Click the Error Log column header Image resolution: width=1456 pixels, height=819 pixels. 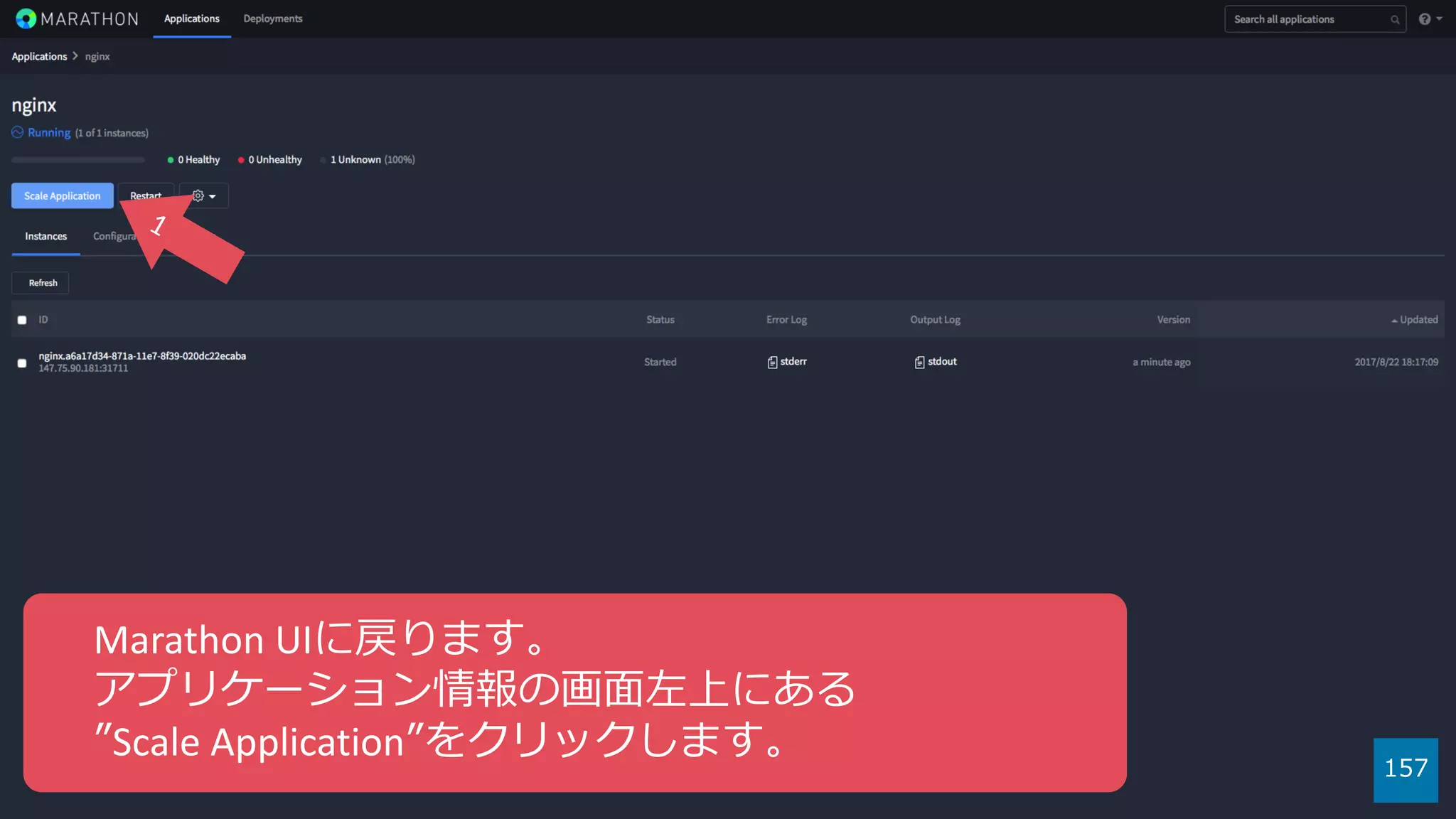pos(786,320)
